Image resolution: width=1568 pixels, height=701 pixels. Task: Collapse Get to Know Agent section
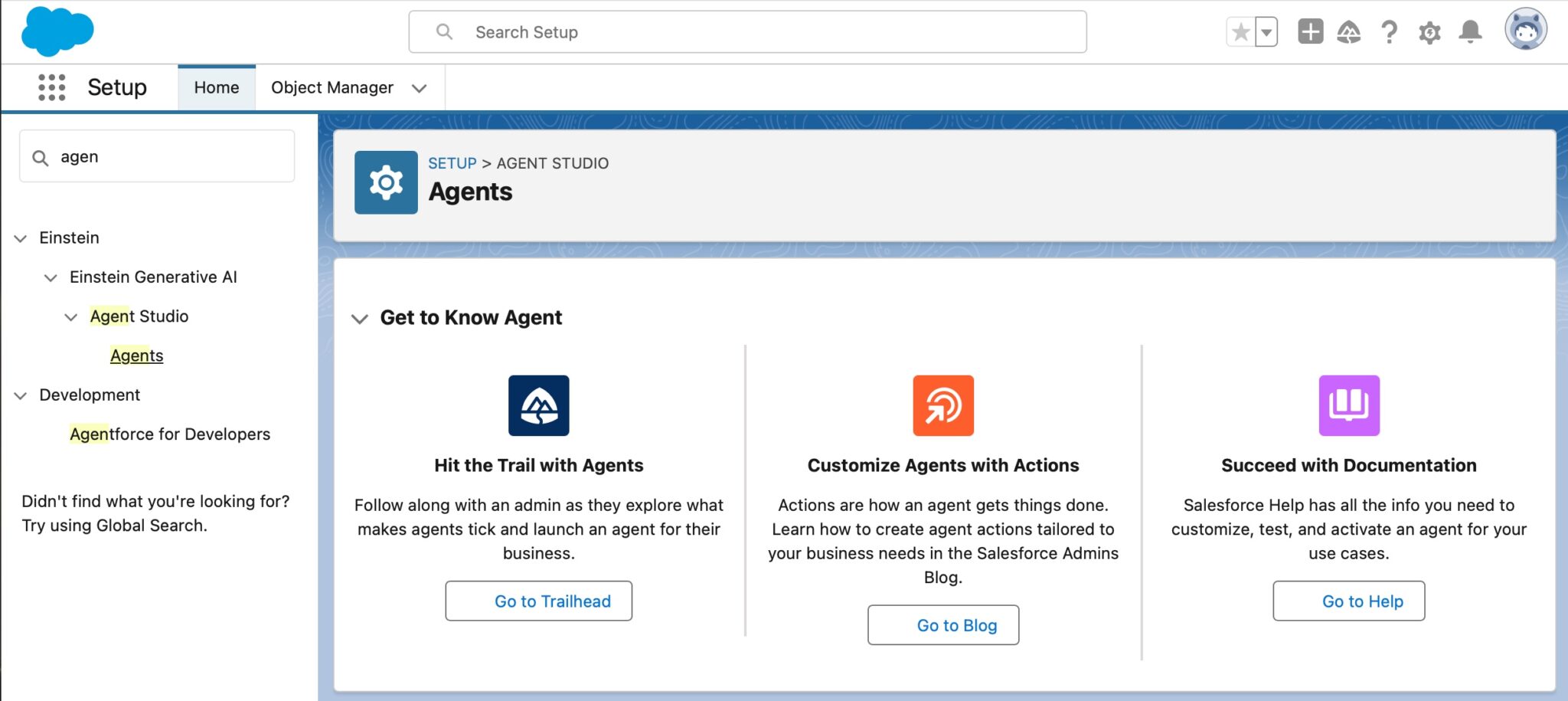359,318
